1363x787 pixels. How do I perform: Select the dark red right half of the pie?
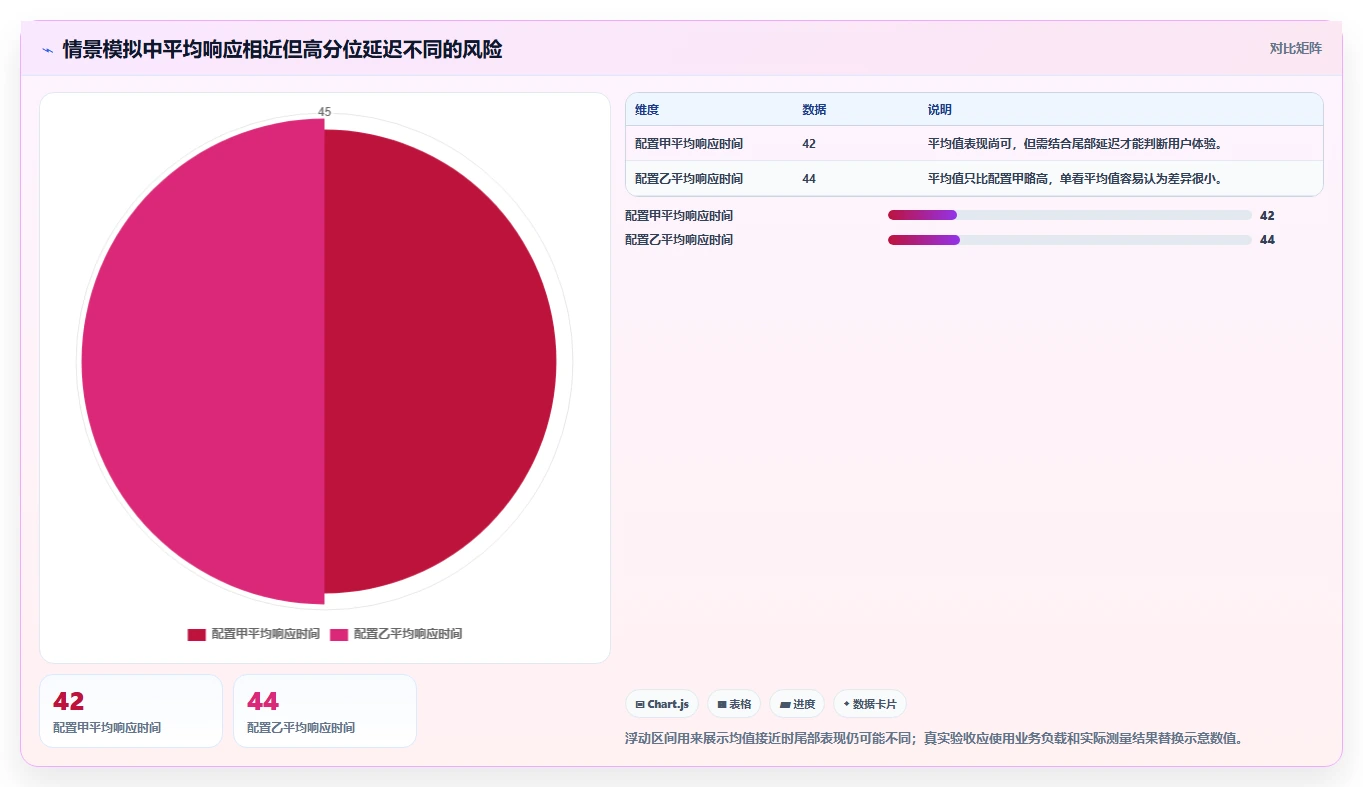point(440,362)
